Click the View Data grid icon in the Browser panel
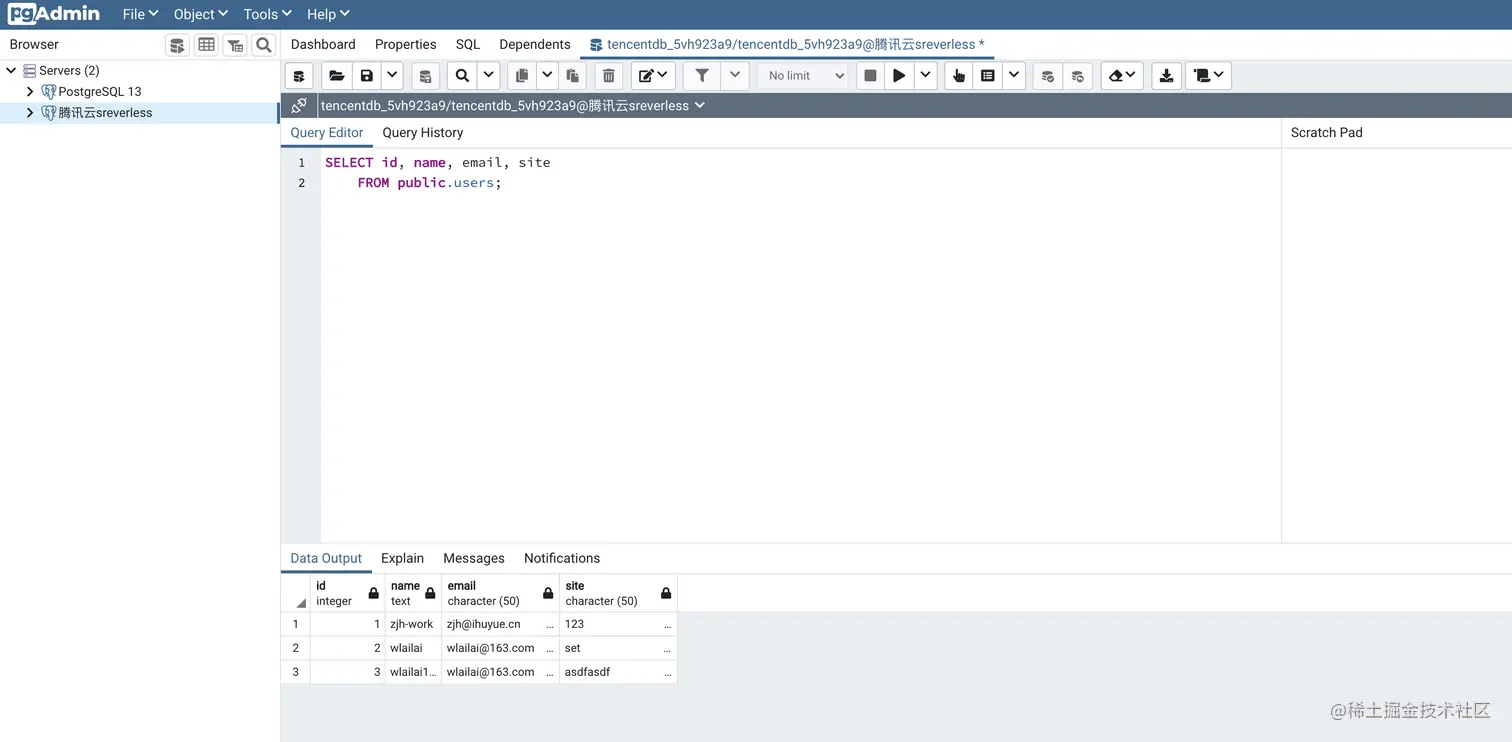Image resolution: width=1512 pixels, height=742 pixels. [x=206, y=45]
